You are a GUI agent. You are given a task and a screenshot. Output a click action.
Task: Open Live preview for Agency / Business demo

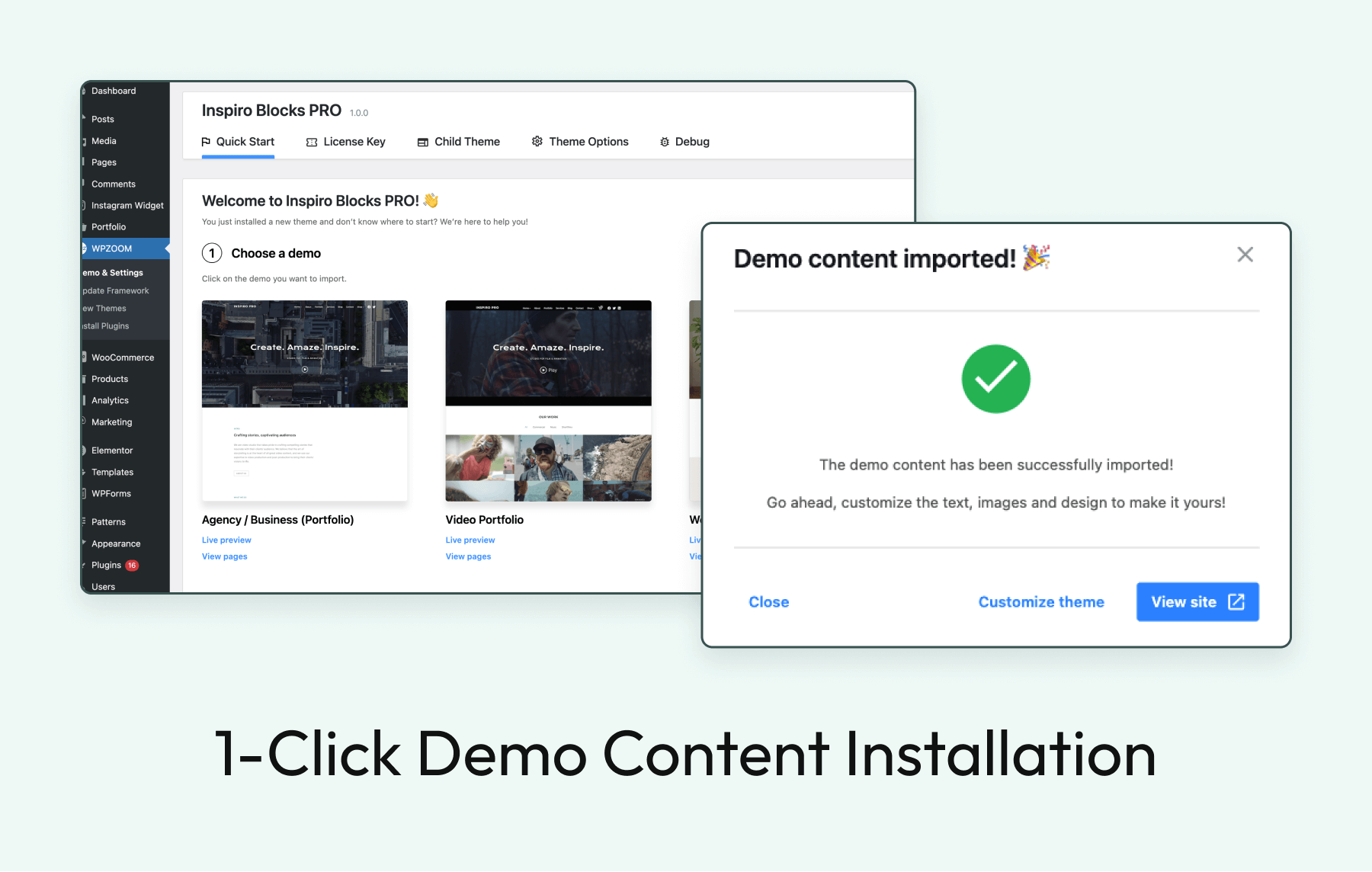(226, 540)
